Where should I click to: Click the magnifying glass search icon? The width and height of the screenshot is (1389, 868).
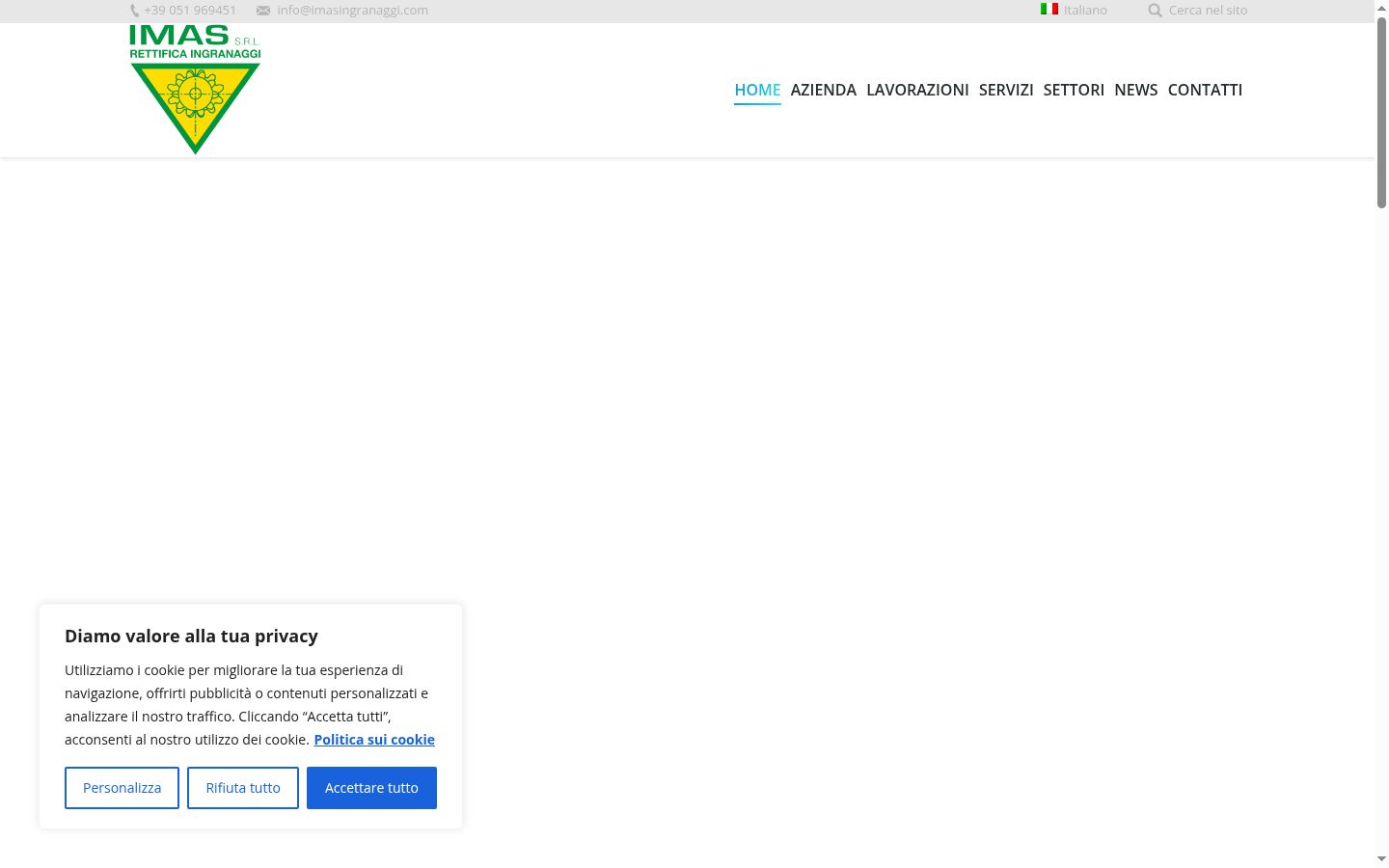(x=1155, y=11)
